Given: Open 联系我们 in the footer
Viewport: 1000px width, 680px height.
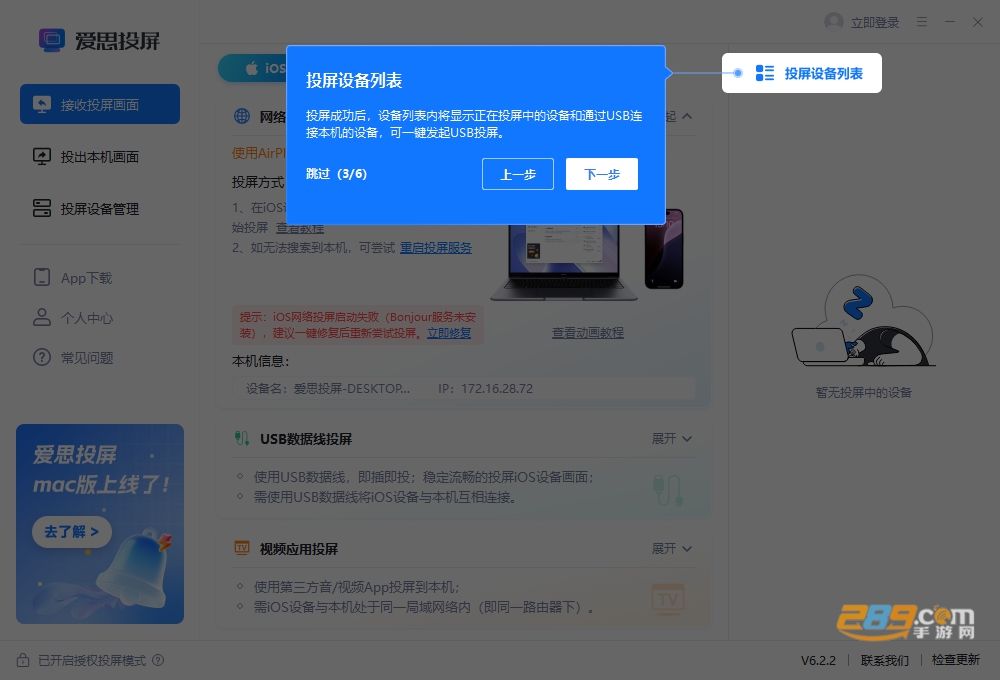Looking at the screenshot, I should click(x=885, y=660).
